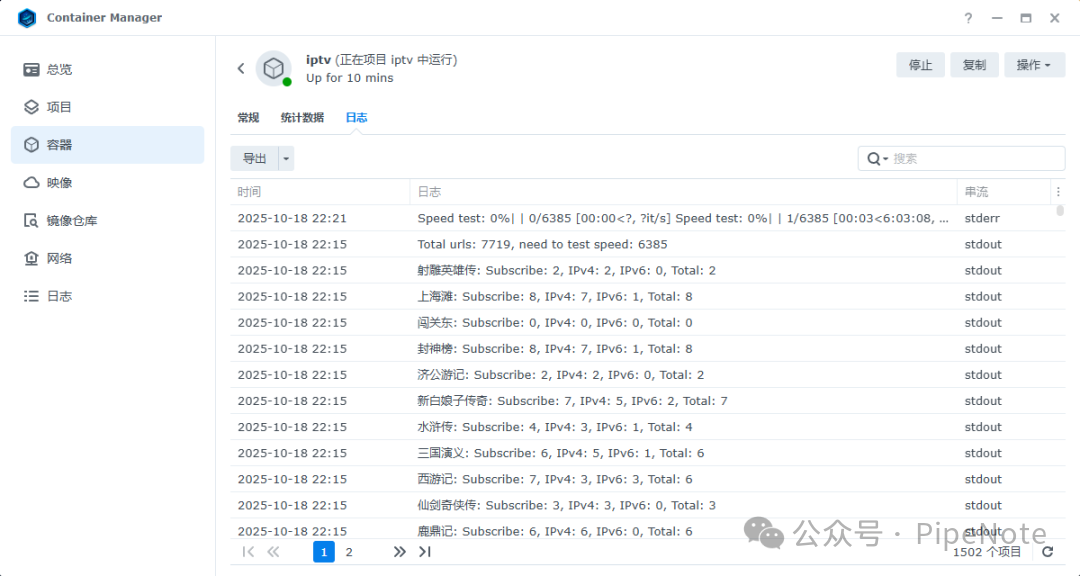Click the refresh icon next to item count
The width and height of the screenshot is (1080, 576).
[x=1048, y=552]
